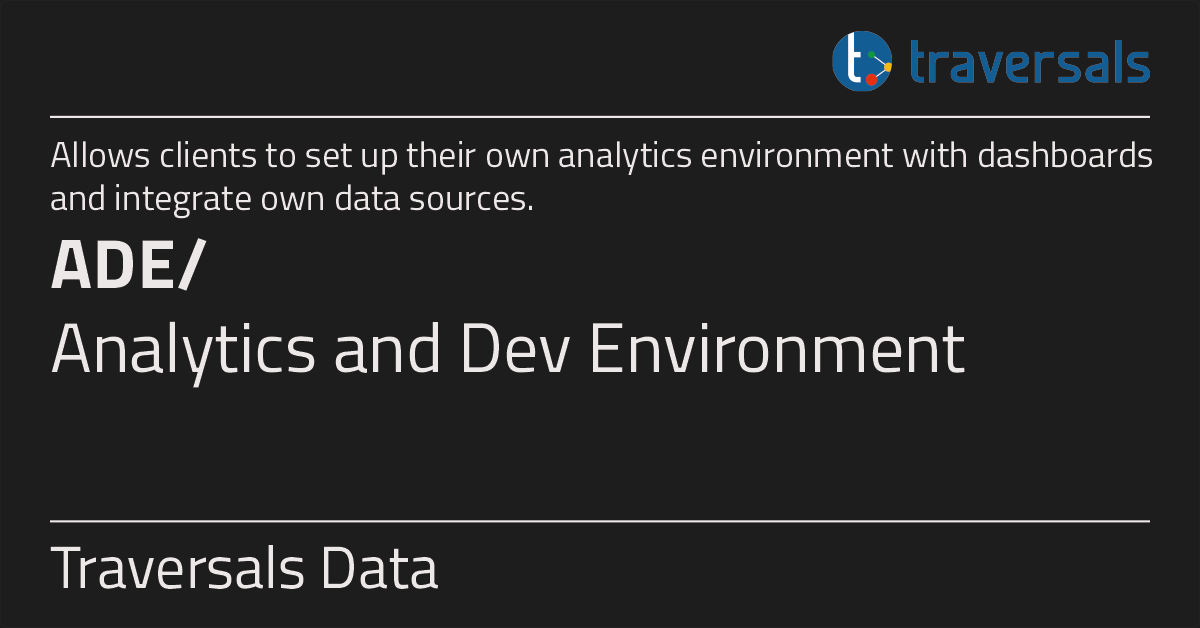Click the green node dot in logo
1200x628 pixels.
tap(871, 54)
